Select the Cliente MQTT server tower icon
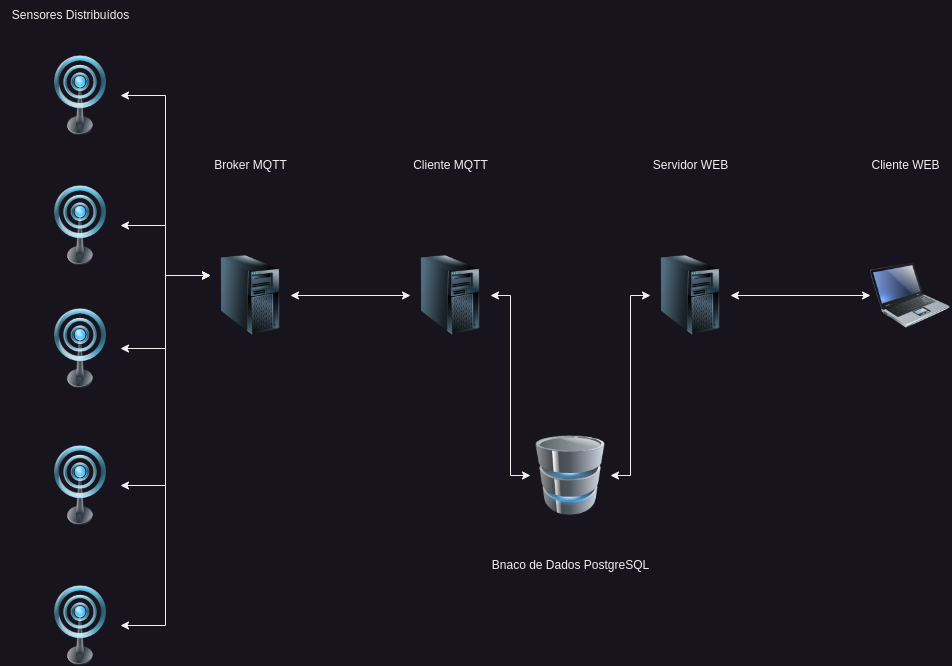This screenshot has height=666, width=952. click(450, 295)
